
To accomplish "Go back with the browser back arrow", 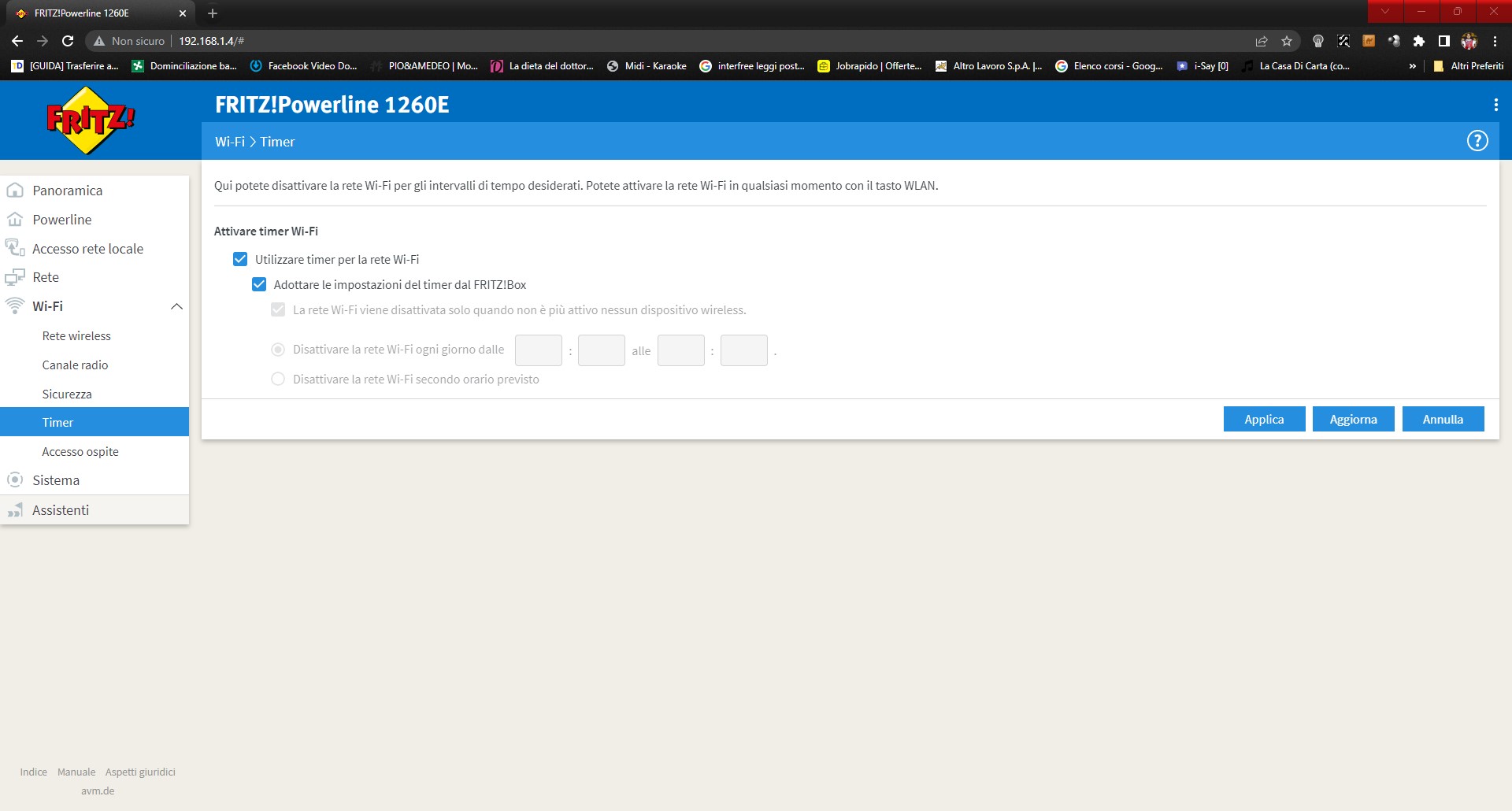I will (17, 41).
